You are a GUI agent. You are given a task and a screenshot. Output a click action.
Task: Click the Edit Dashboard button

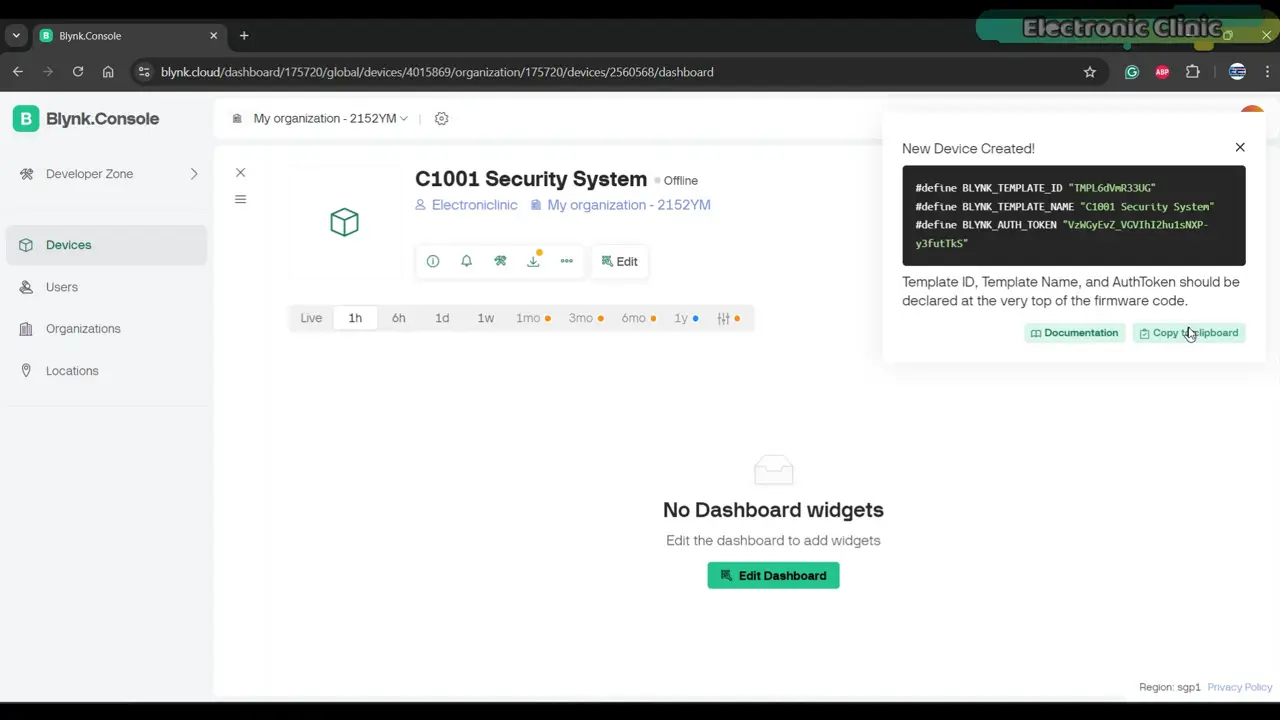click(773, 575)
